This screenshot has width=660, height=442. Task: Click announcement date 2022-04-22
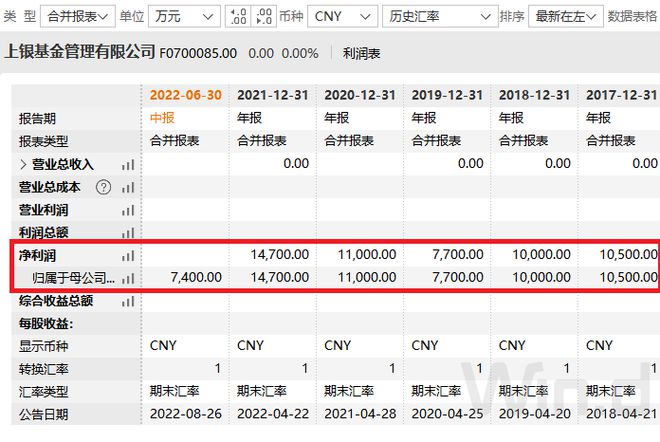(x=273, y=414)
